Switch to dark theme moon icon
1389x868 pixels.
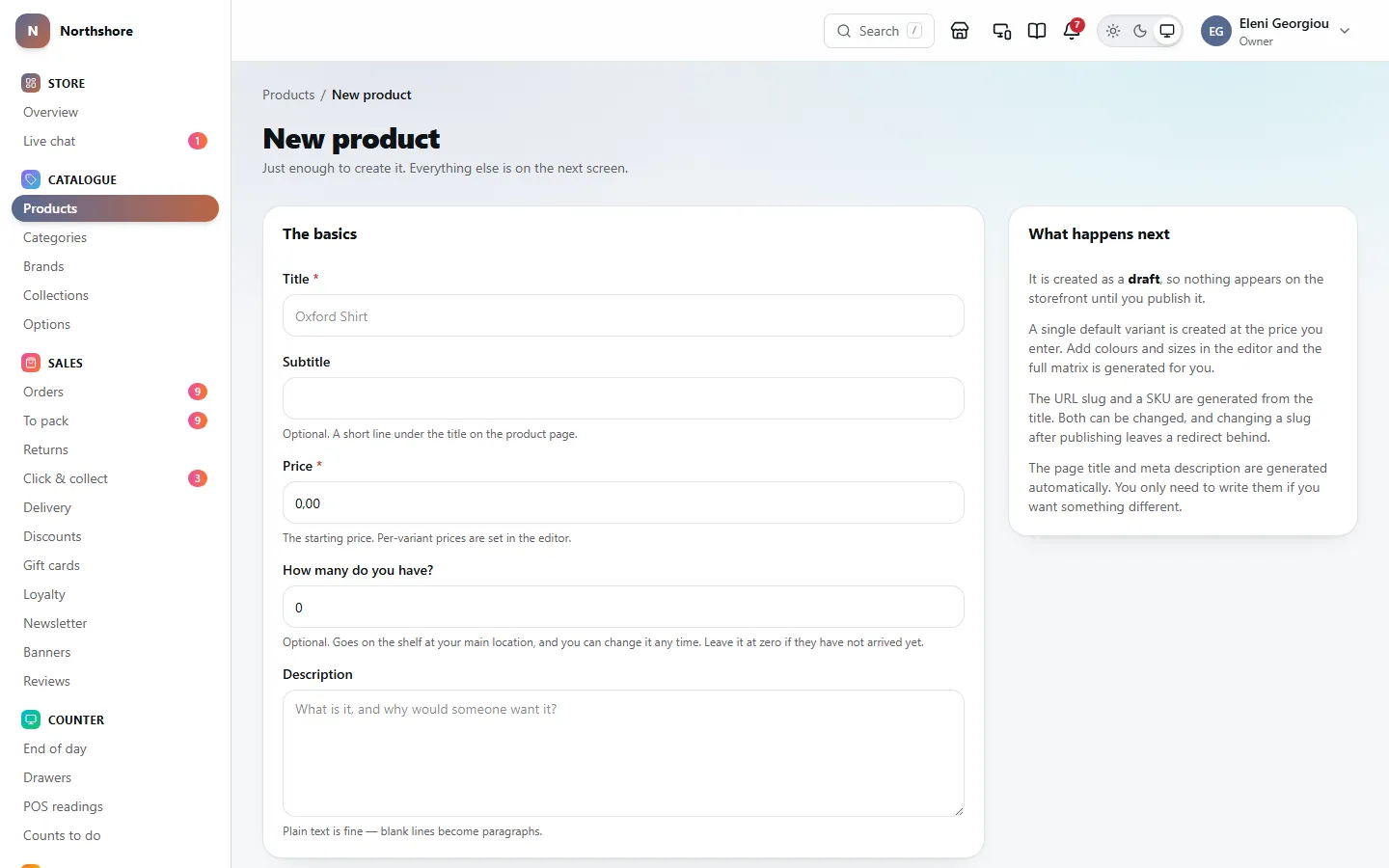pos(1140,31)
